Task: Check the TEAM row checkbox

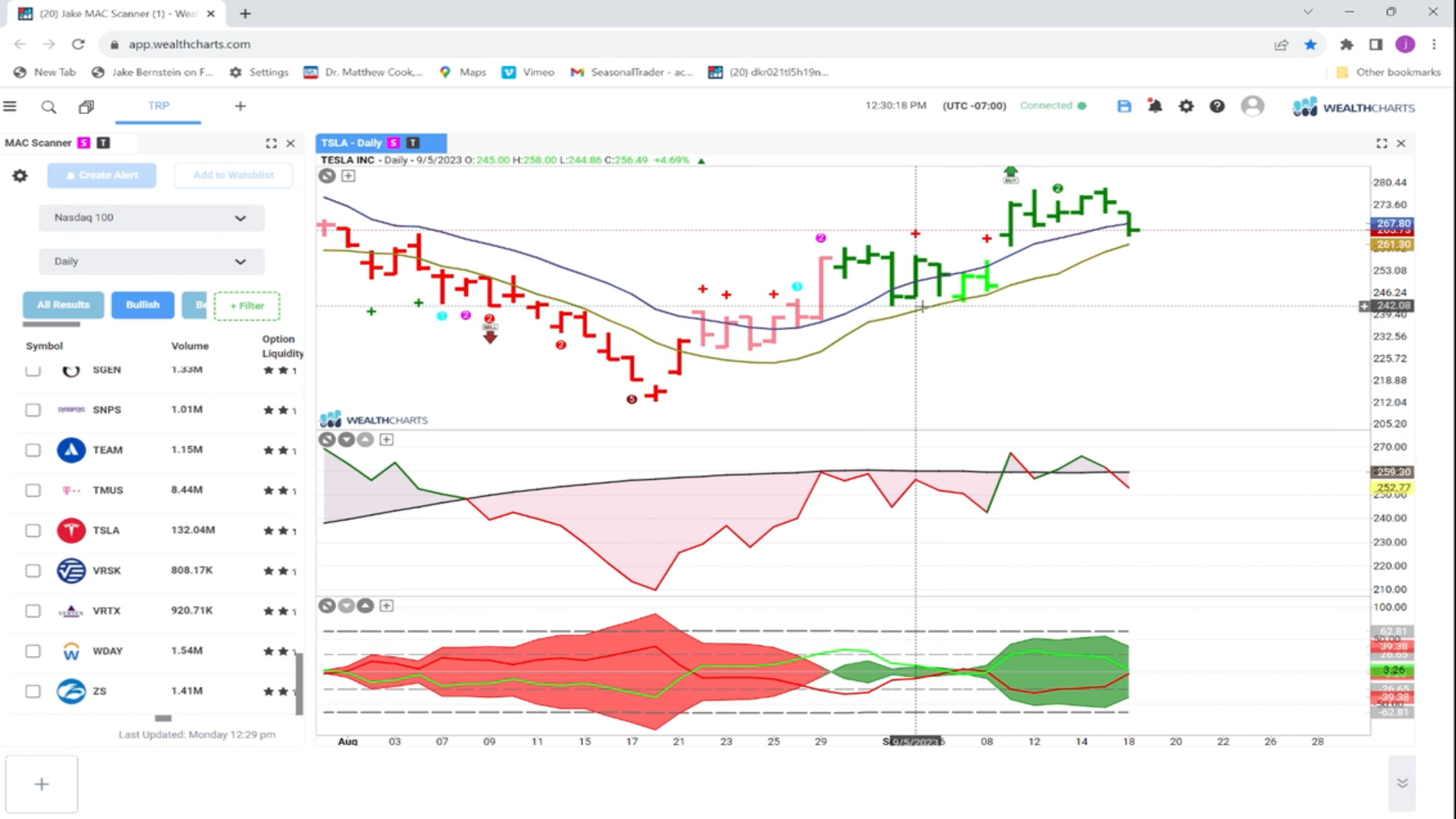Action: point(33,450)
